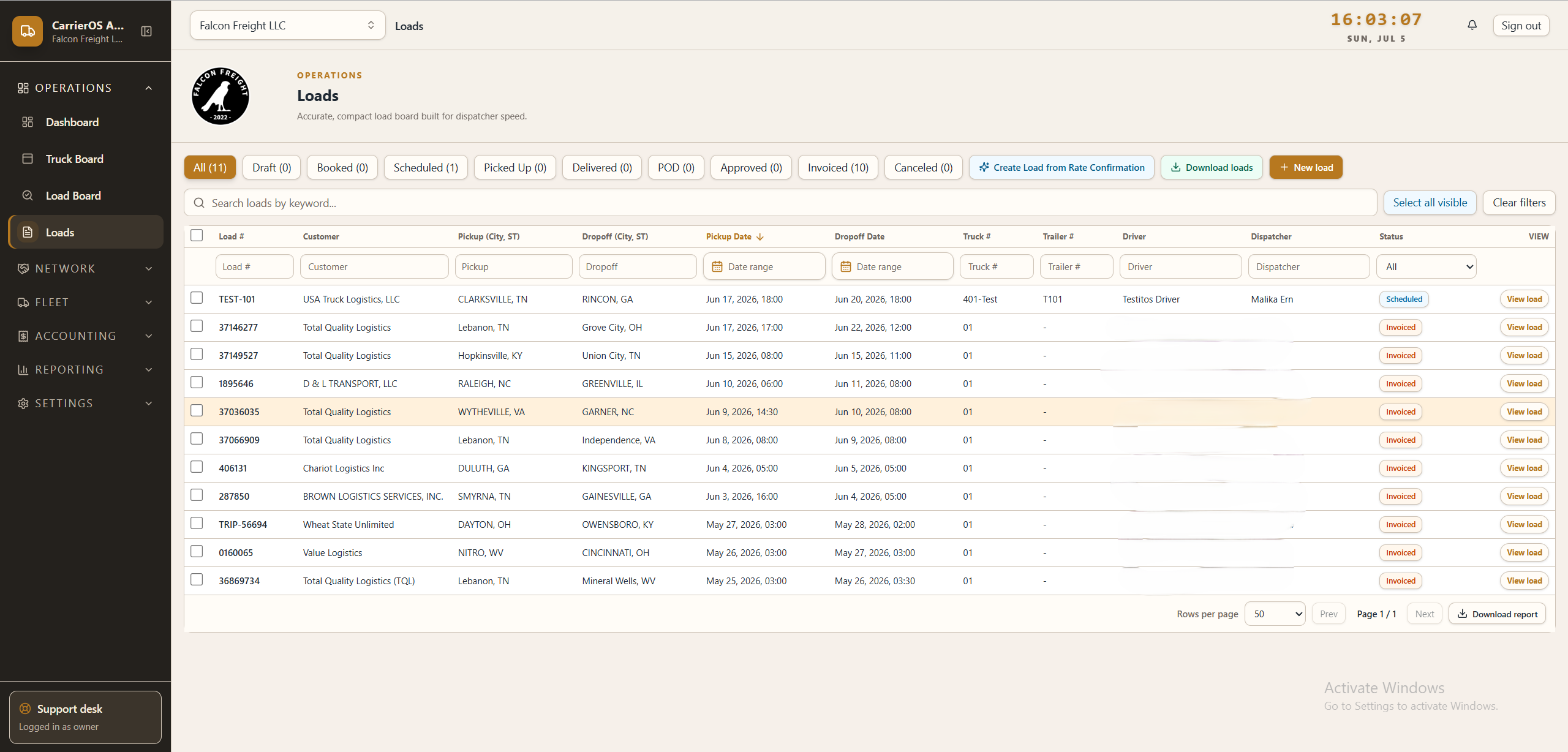Image resolution: width=1568 pixels, height=752 pixels.
Task: Download report file
Action: pos(1497,614)
